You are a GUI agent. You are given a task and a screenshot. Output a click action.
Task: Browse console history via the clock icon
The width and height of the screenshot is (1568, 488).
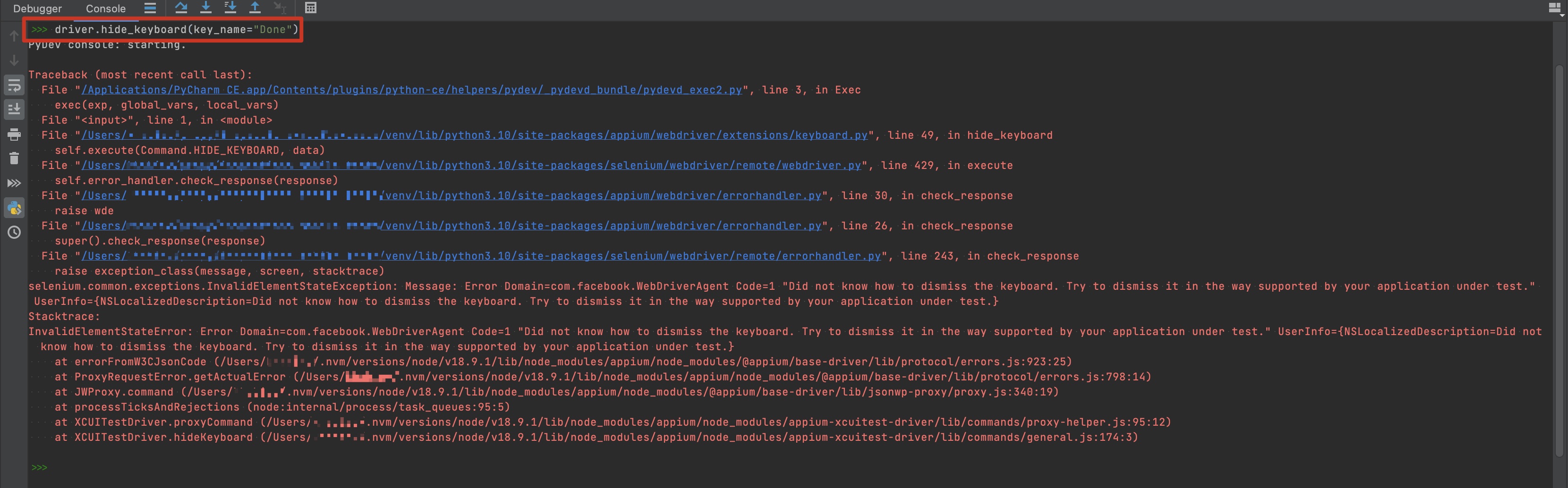point(14,232)
